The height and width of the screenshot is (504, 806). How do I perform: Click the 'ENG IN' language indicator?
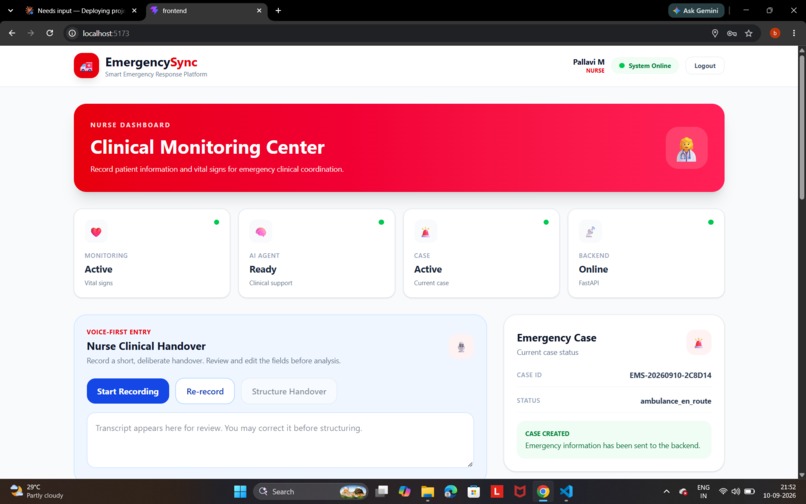click(x=703, y=491)
